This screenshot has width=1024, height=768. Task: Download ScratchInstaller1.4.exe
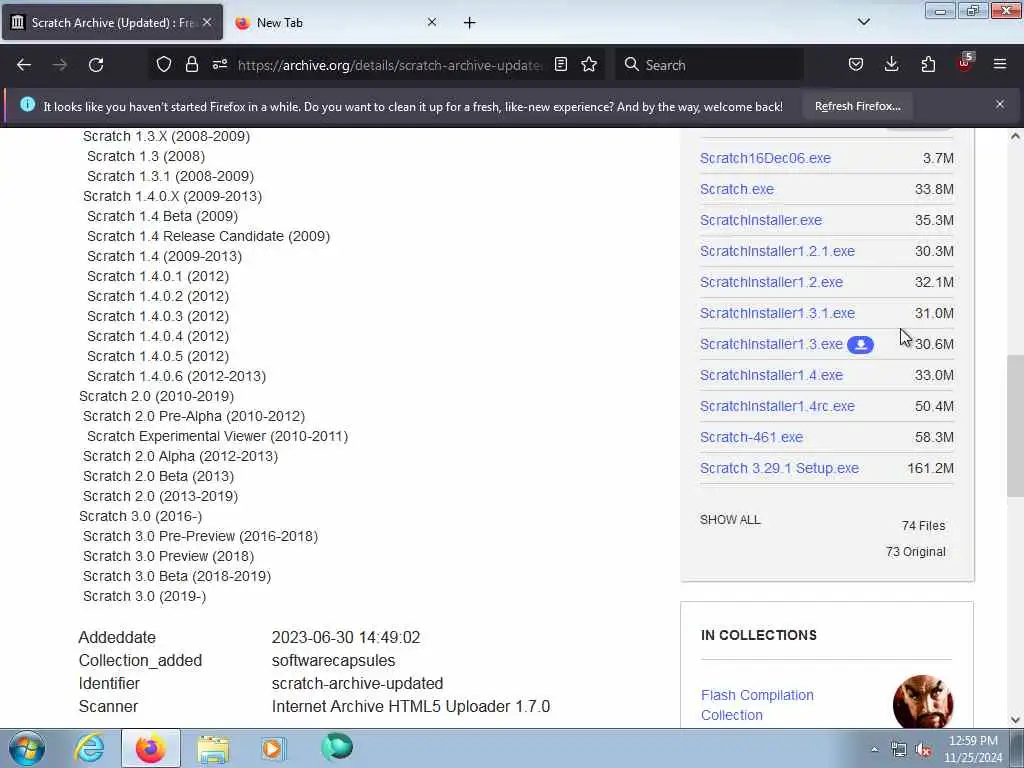coord(771,376)
